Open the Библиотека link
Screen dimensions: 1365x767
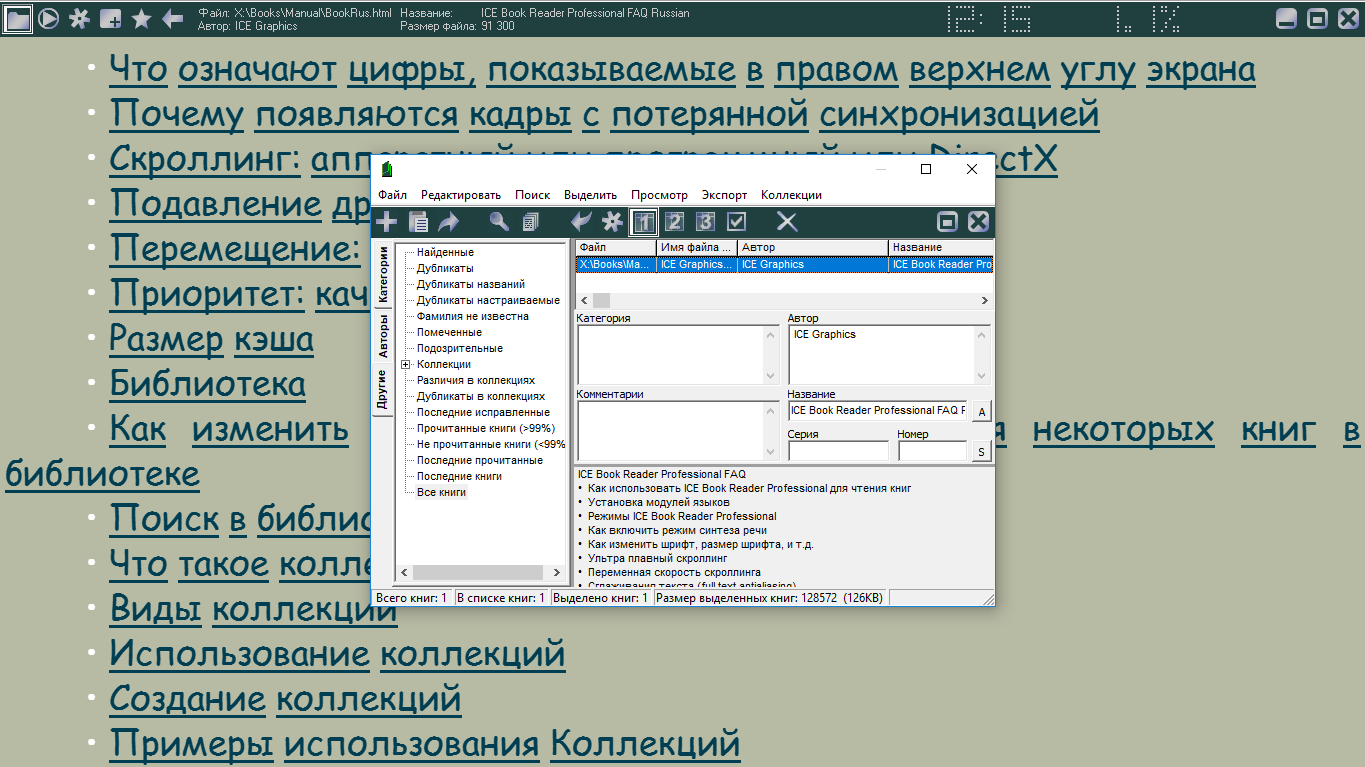[x=207, y=383]
